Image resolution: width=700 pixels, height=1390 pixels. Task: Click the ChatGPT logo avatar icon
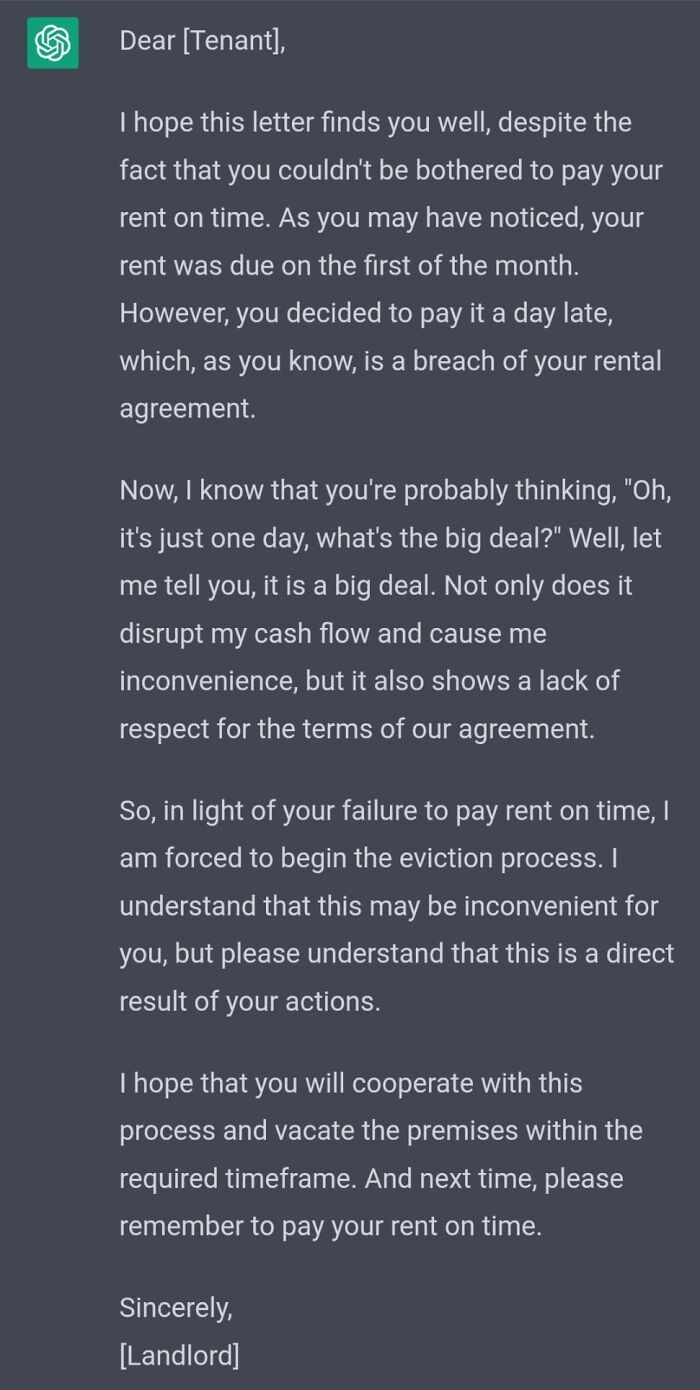[x=52, y=43]
